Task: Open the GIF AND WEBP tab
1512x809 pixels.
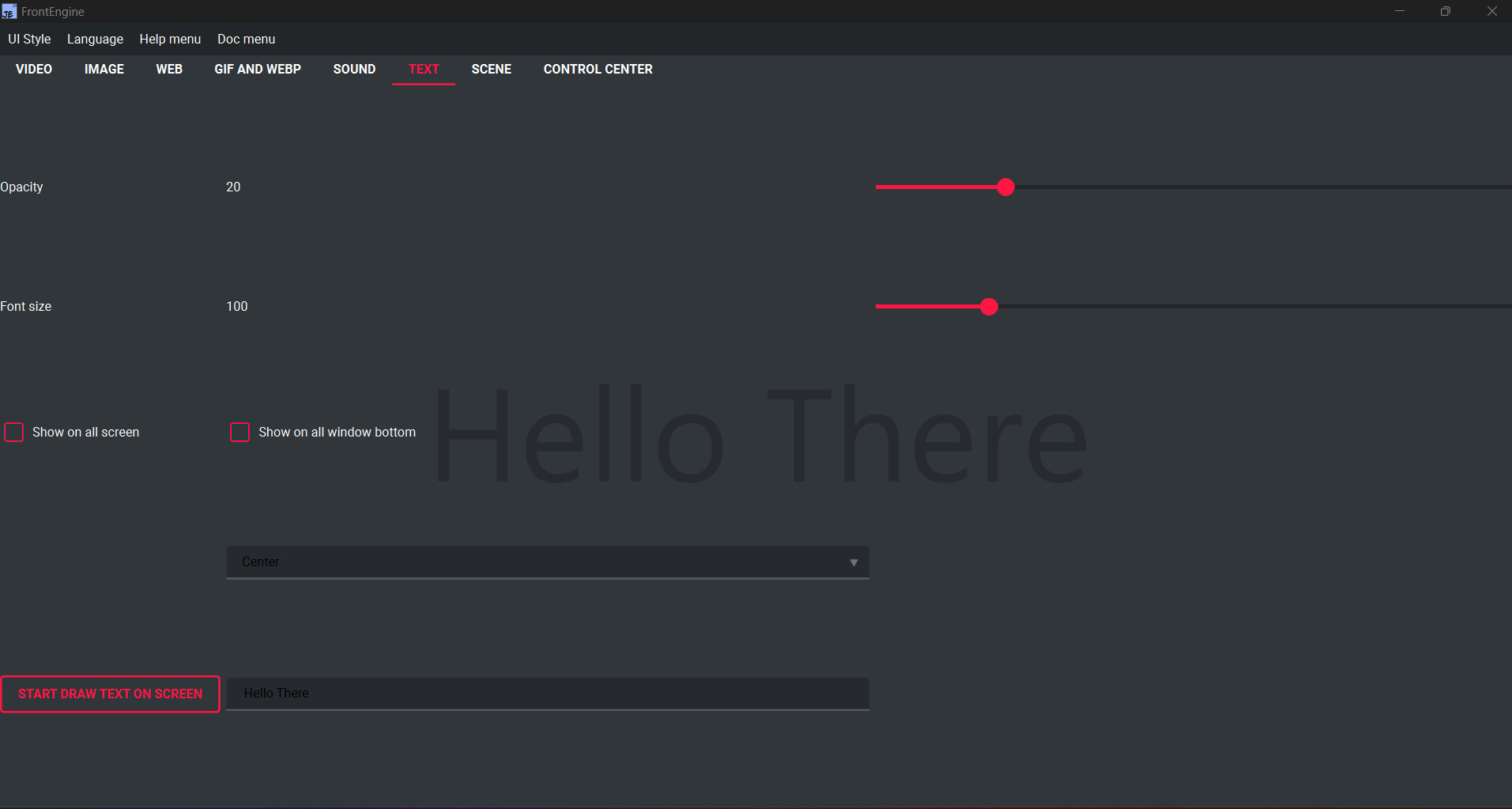Action: (x=258, y=70)
